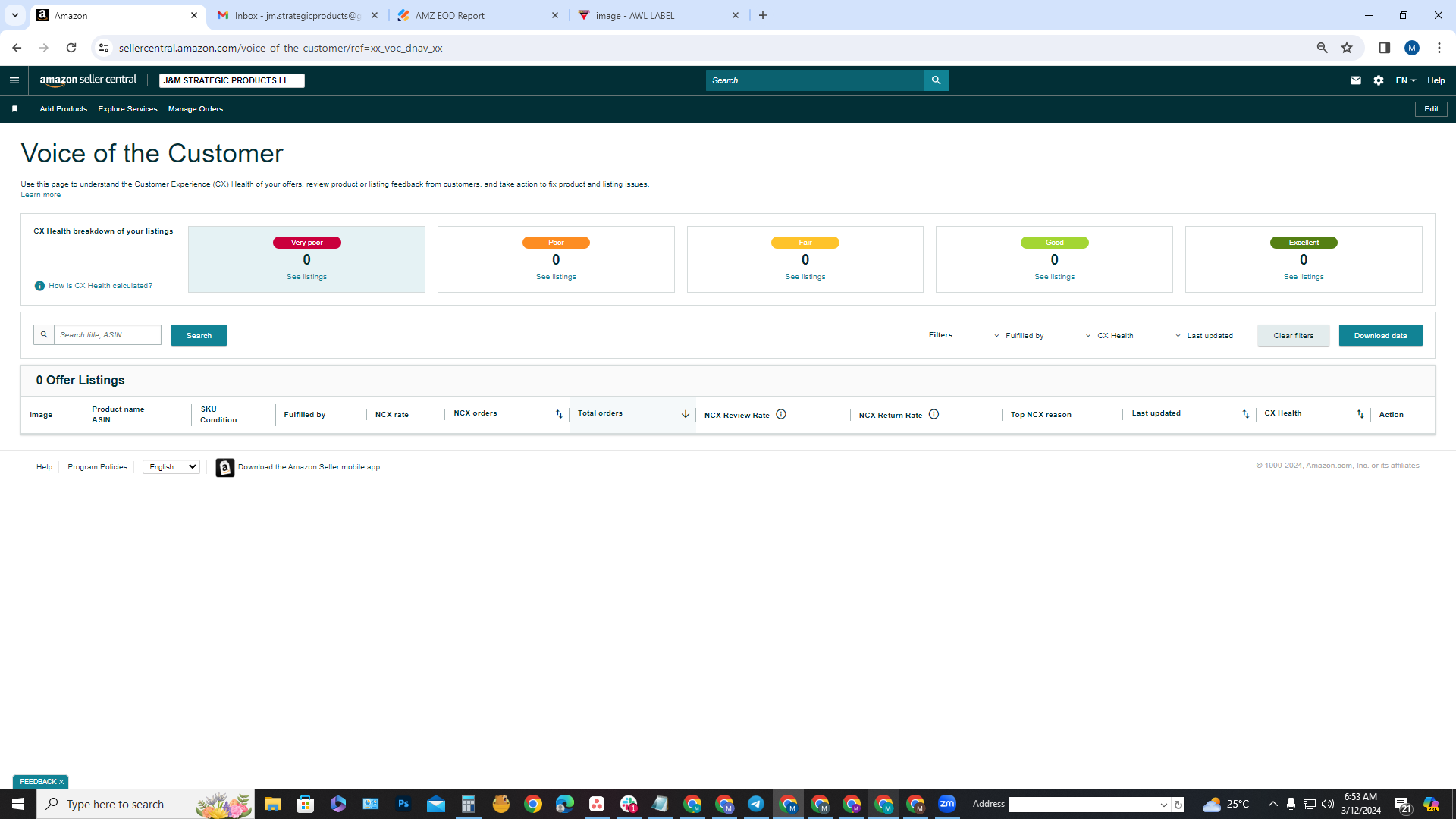Click See listings under Very poor
Image resolution: width=1456 pixels, height=819 pixels.
(306, 277)
